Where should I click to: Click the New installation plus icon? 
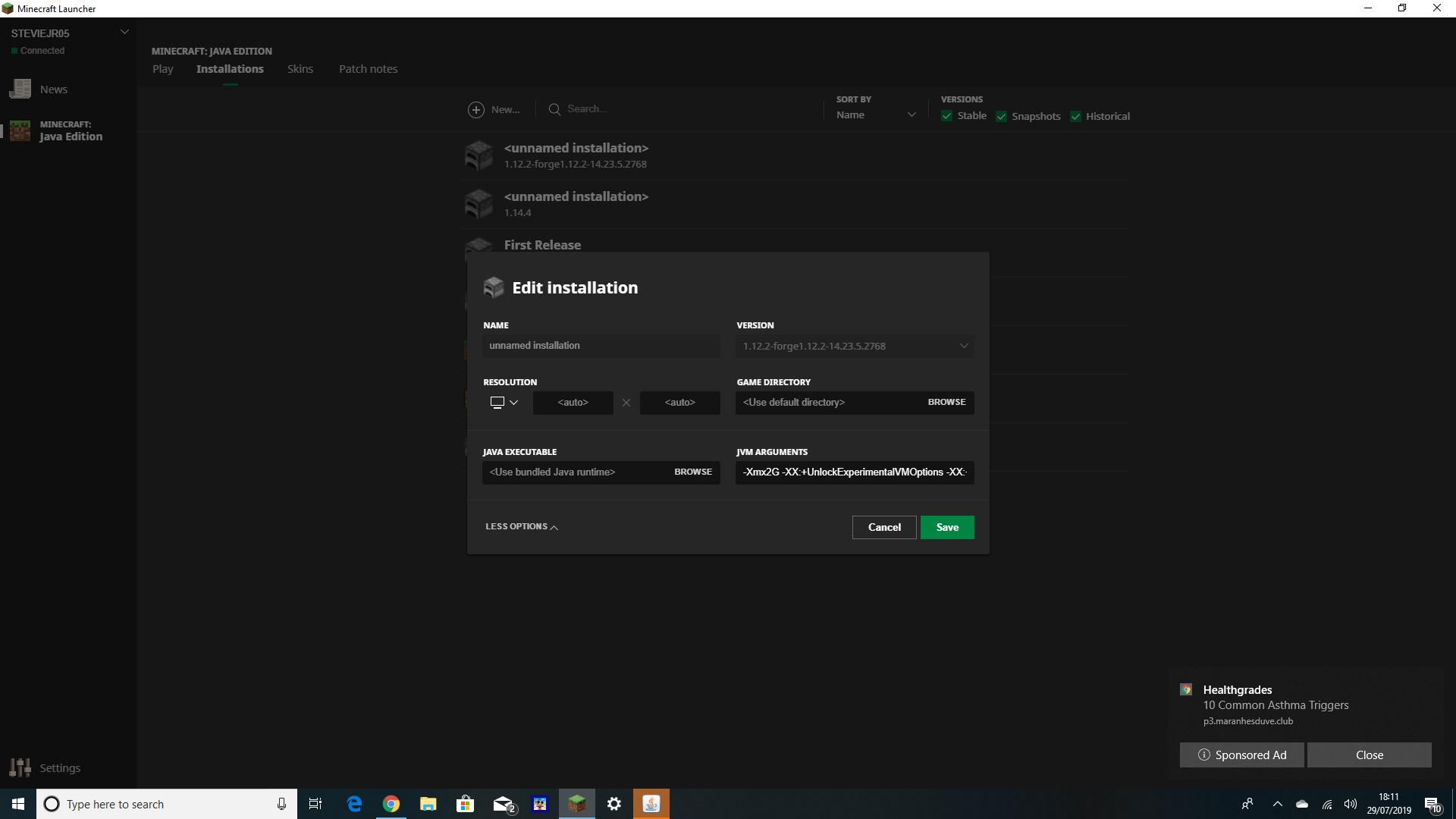[476, 110]
